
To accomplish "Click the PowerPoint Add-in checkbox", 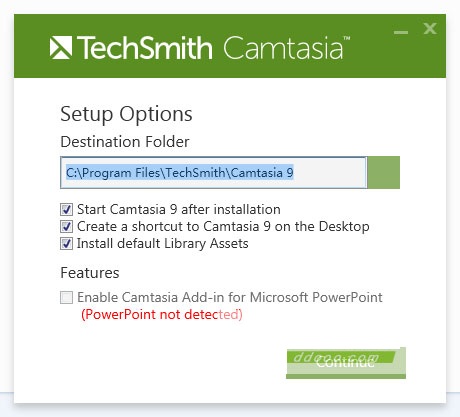I will click(x=66, y=297).
